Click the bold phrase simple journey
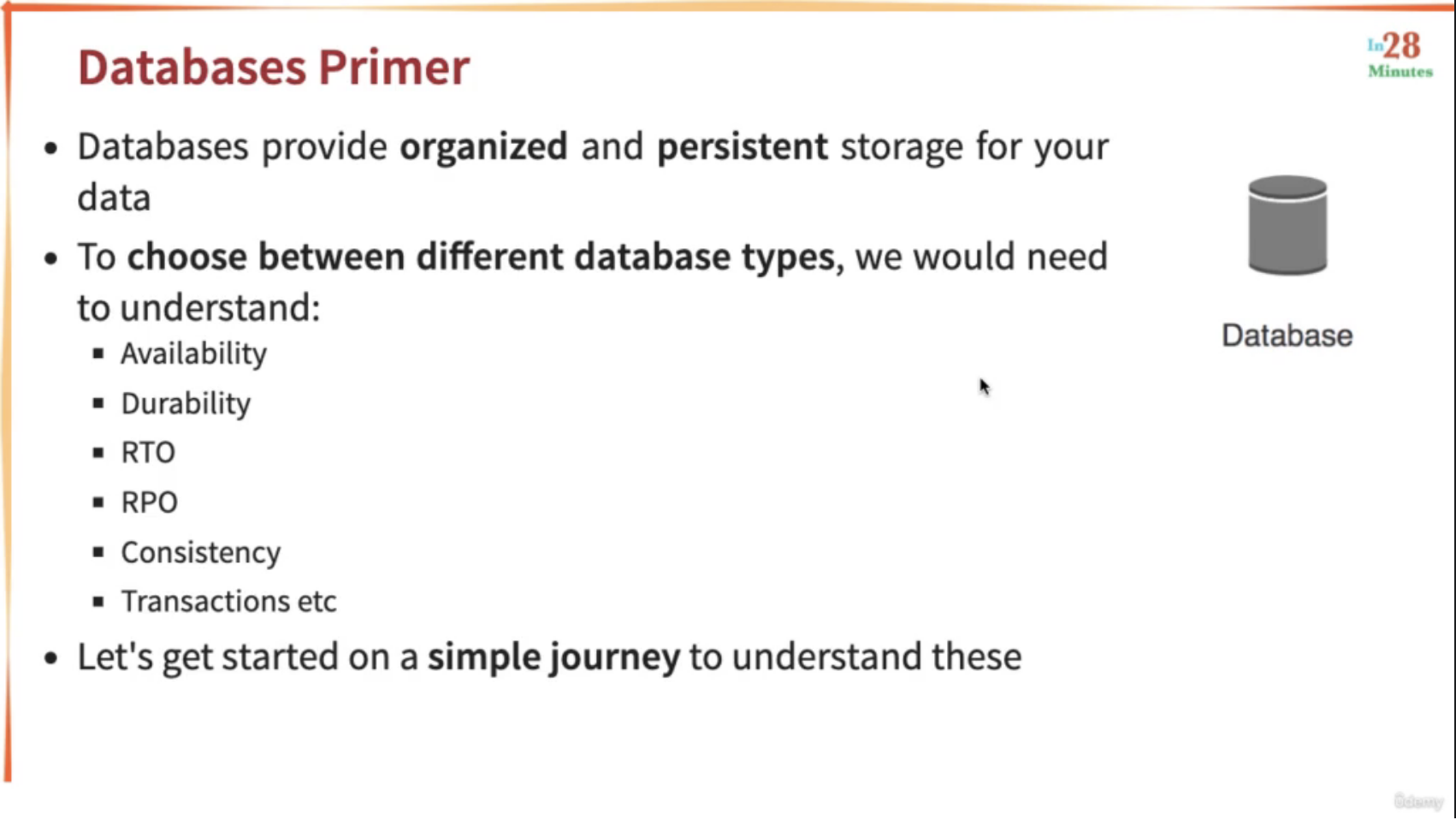This screenshot has width=1456, height=820. click(553, 657)
